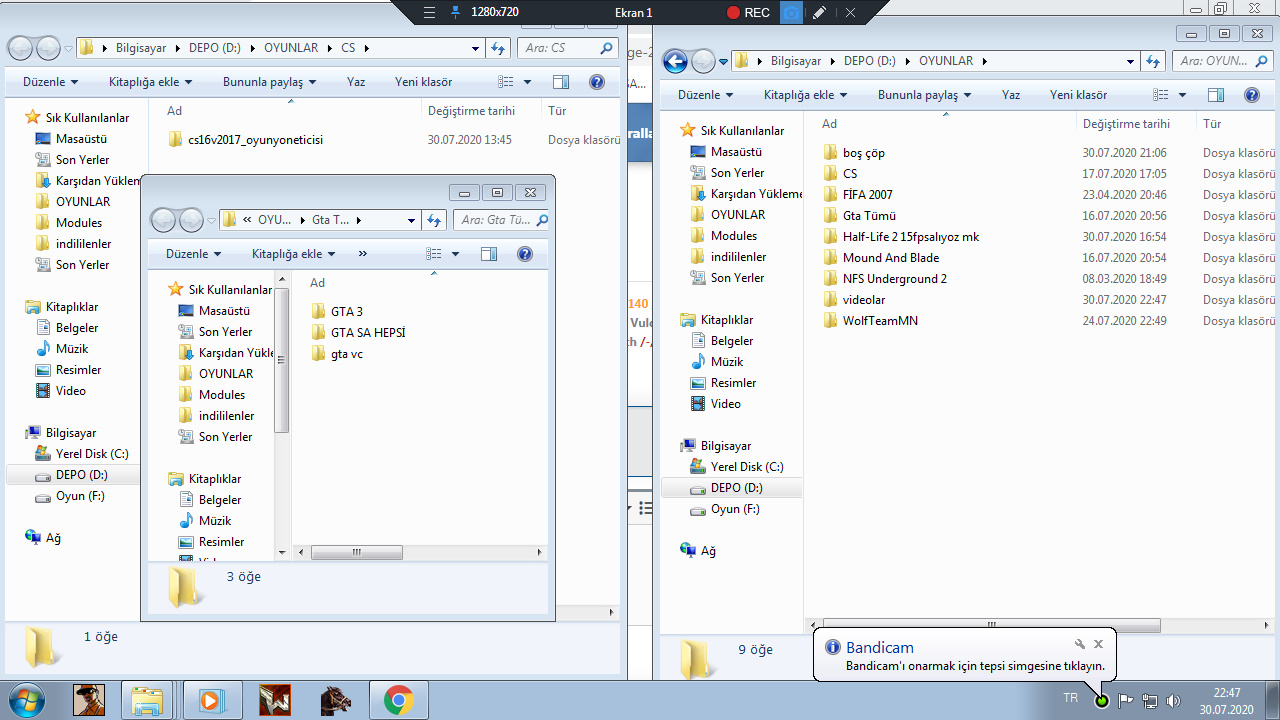Viewport: 1280px width, 720px height.
Task: Select the pencil drawing tool in Bandicam bar
Action: 820,12
